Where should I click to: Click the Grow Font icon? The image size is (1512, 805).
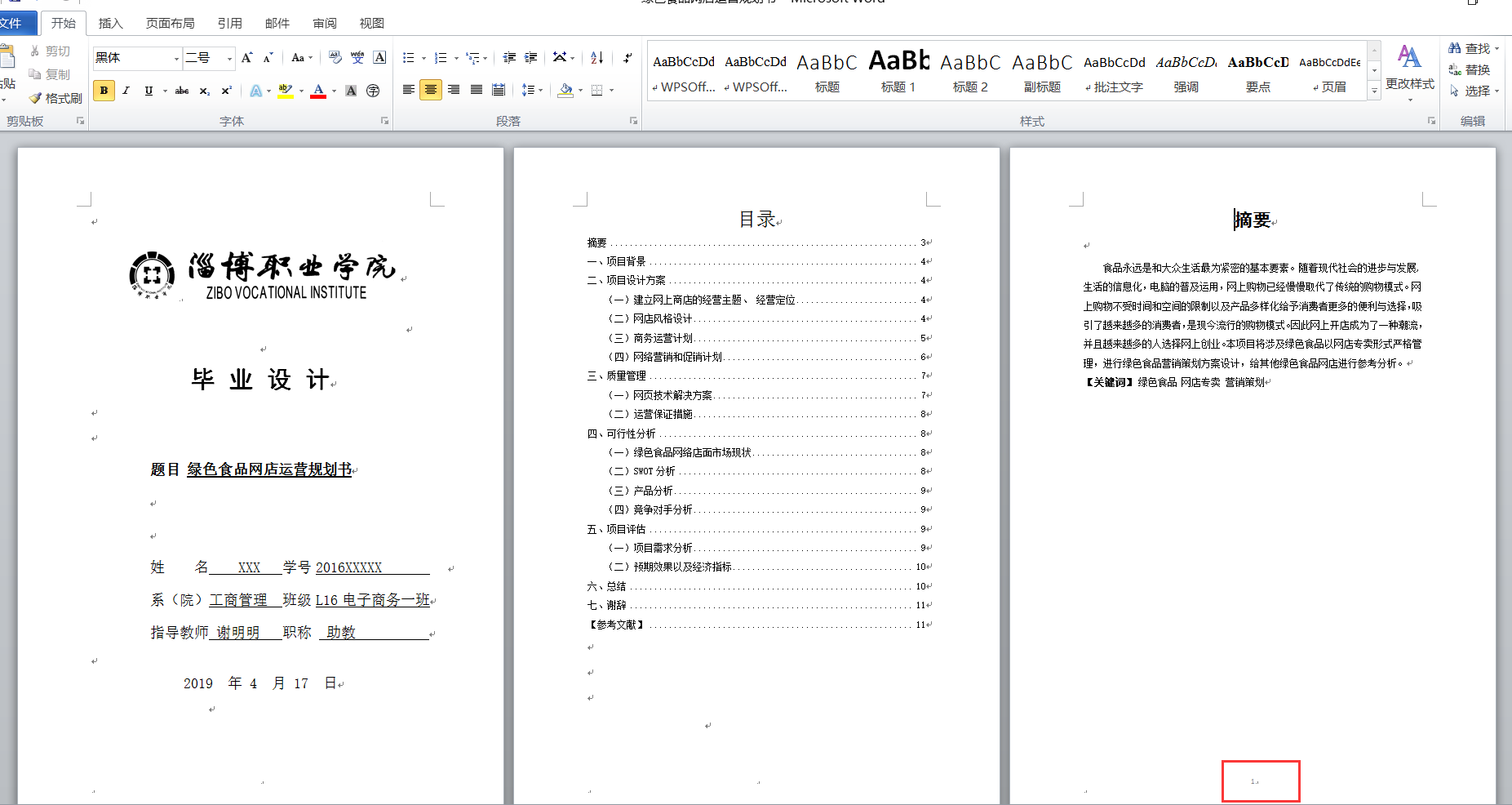[x=246, y=57]
